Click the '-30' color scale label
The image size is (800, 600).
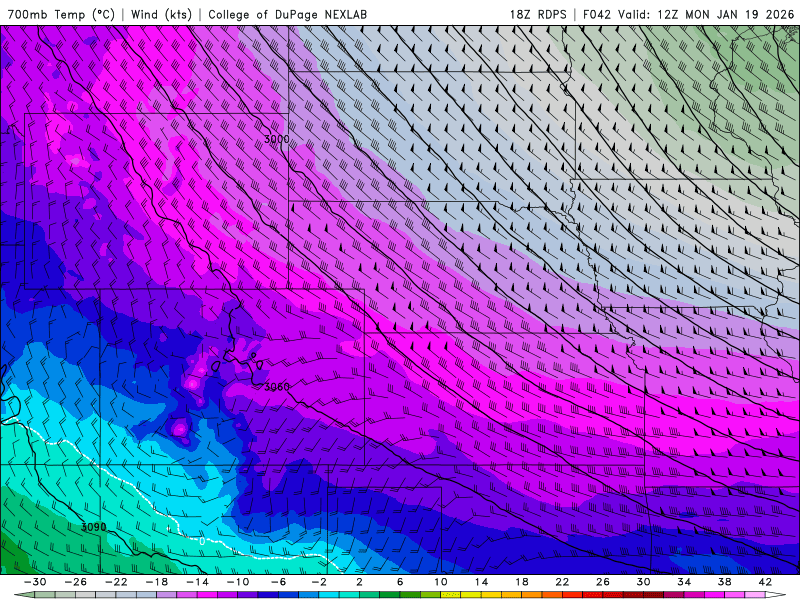[35, 582]
